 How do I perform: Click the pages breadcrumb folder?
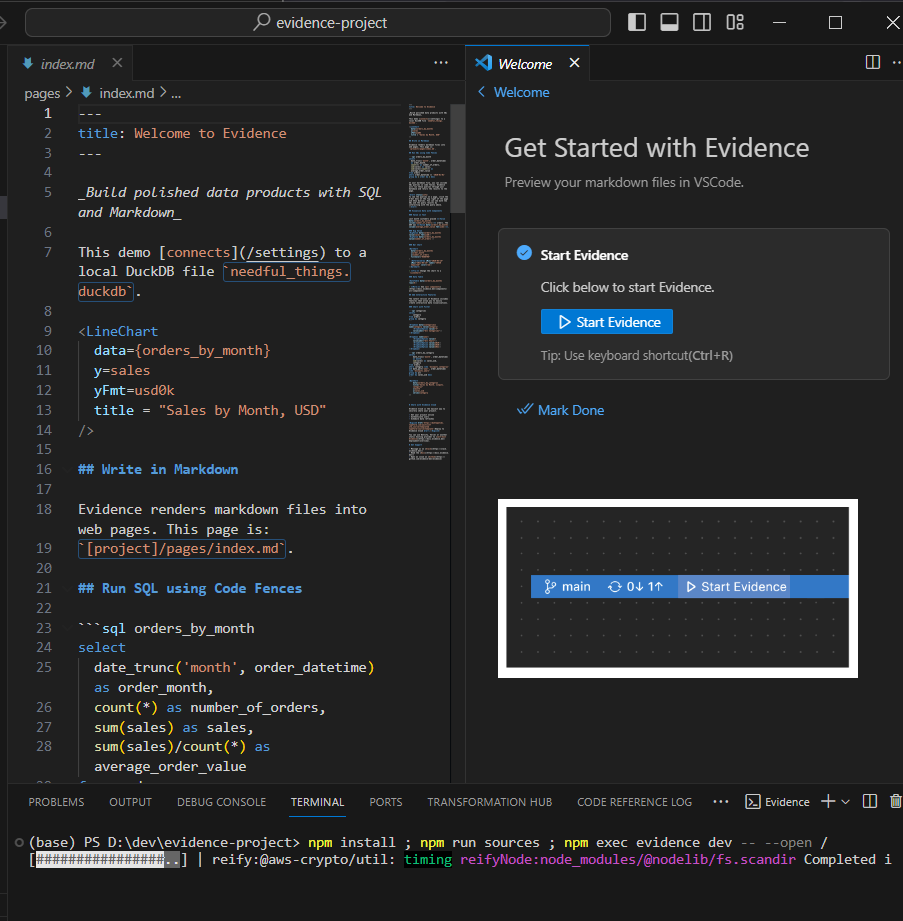coord(42,93)
